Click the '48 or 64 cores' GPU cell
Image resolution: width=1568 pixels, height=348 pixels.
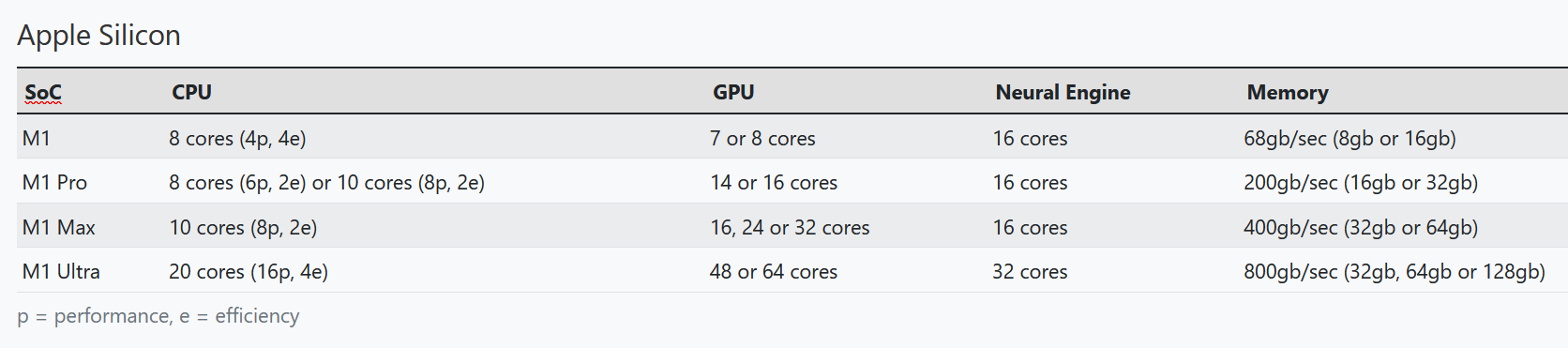click(774, 272)
